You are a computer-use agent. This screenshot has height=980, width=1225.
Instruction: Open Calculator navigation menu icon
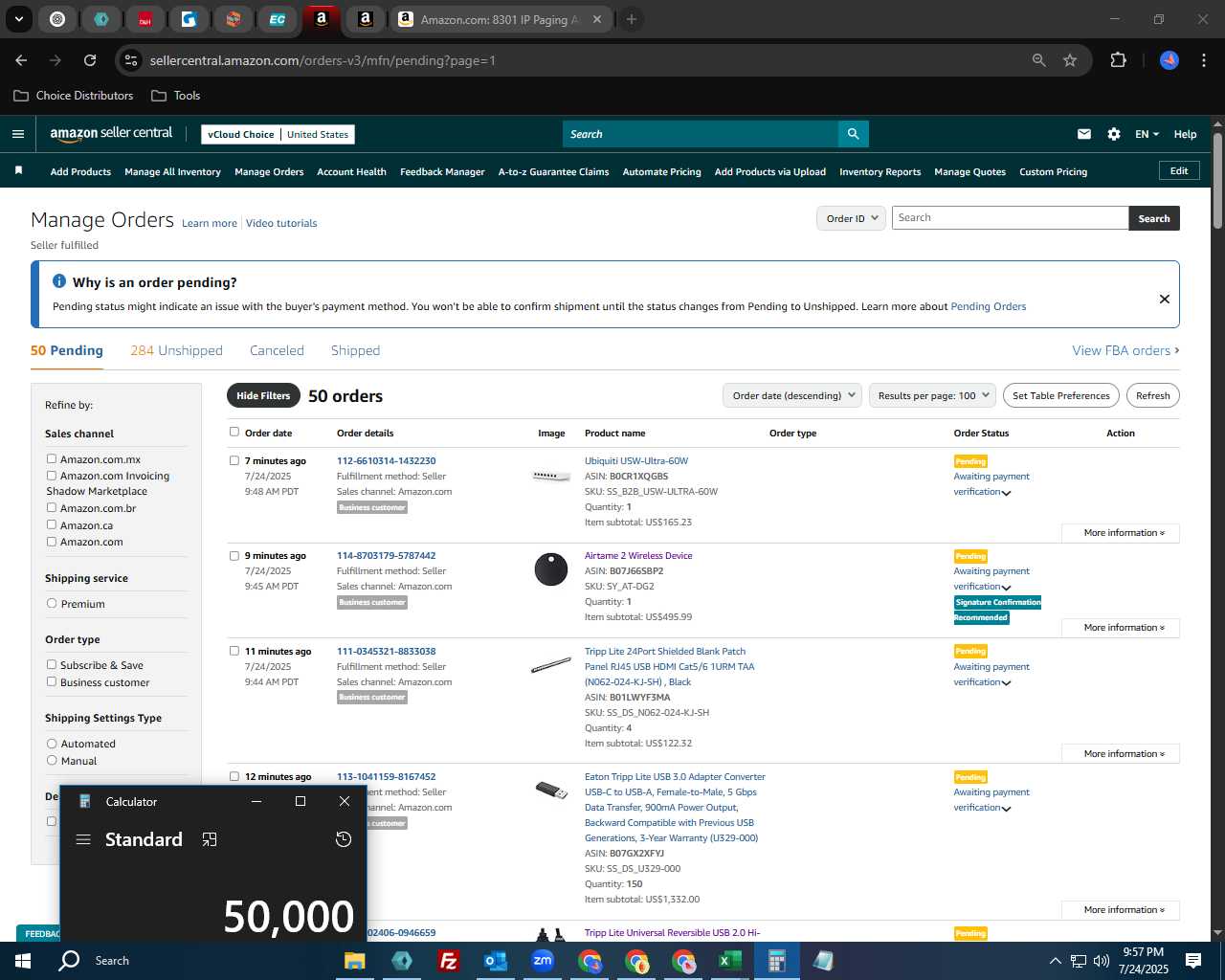click(x=83, y=839)
